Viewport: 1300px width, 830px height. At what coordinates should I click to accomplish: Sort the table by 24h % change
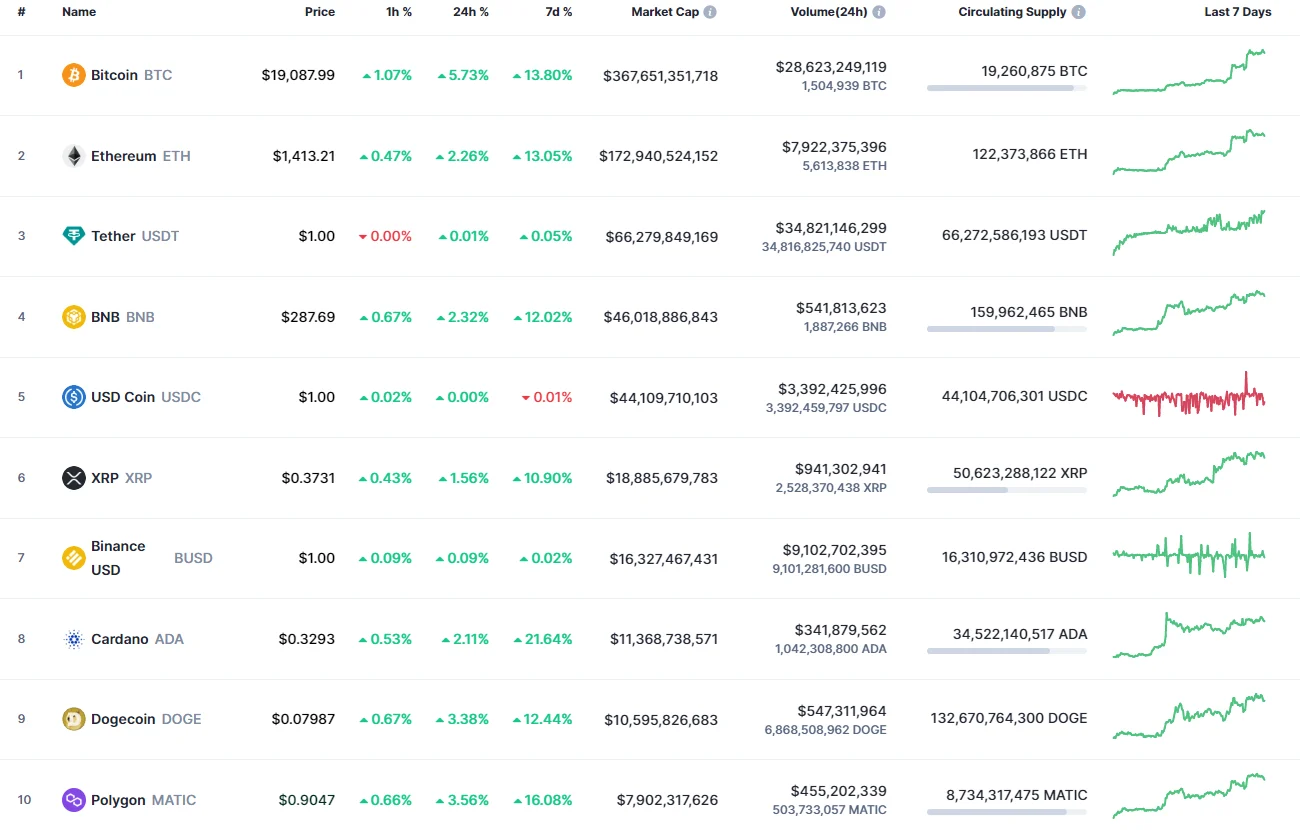pos(471,12)
